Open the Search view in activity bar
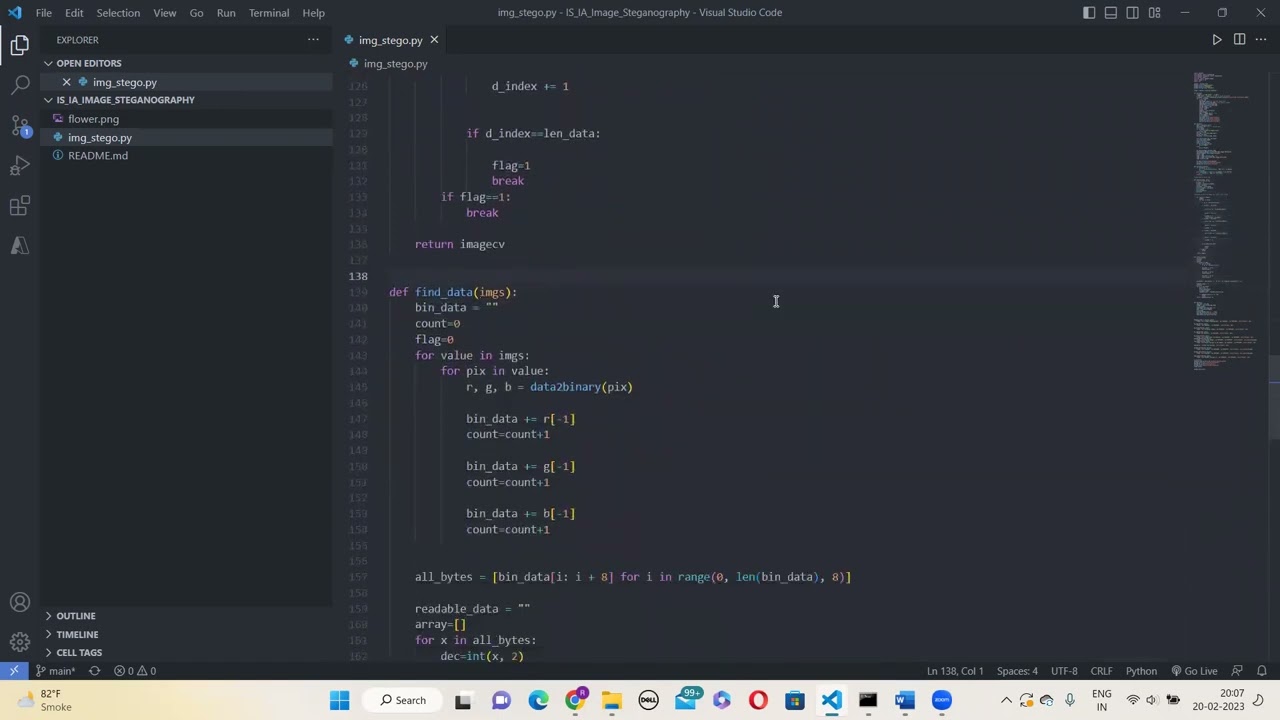Viewport: 1280px width, 720px height. (x=20, y=85)
